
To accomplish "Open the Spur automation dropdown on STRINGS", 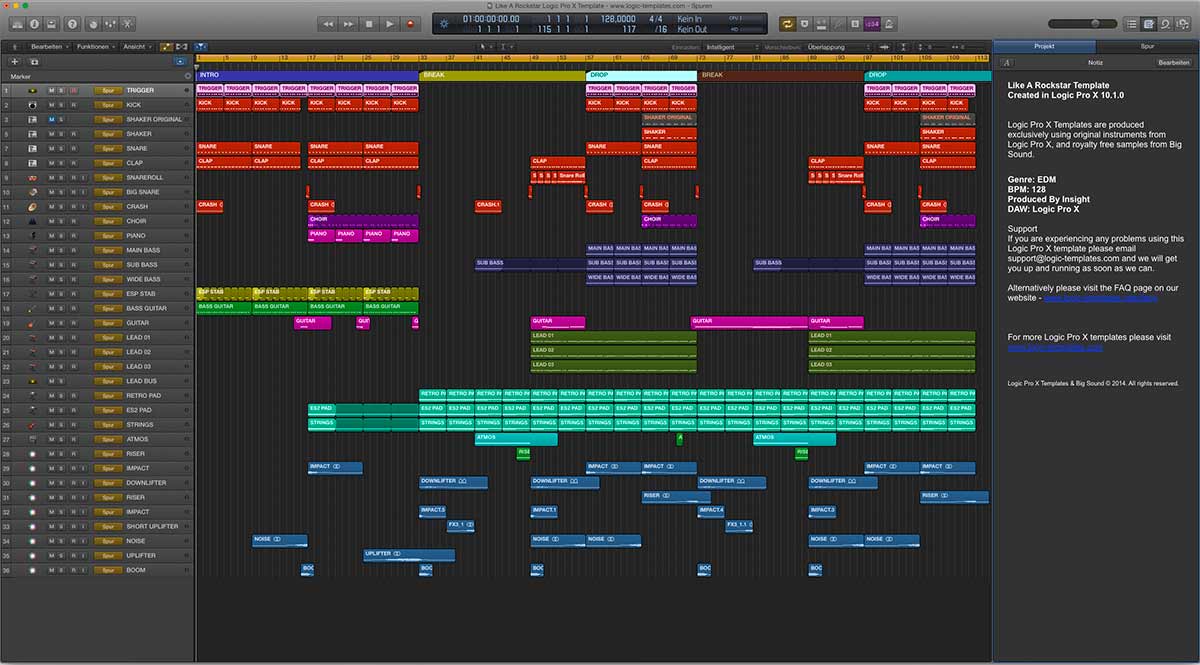I will coord(108,425).
